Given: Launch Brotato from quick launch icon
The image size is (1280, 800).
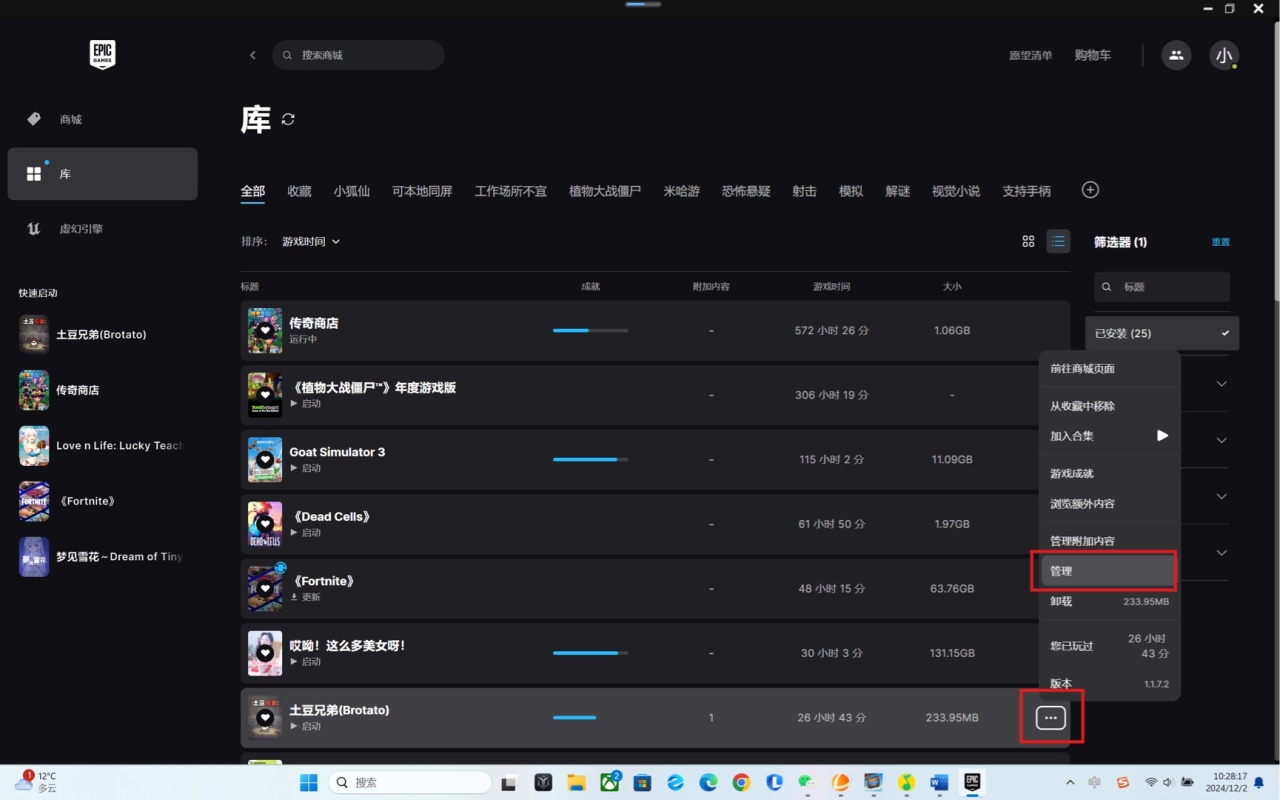Looking at the screenshot, I should 34,334.
